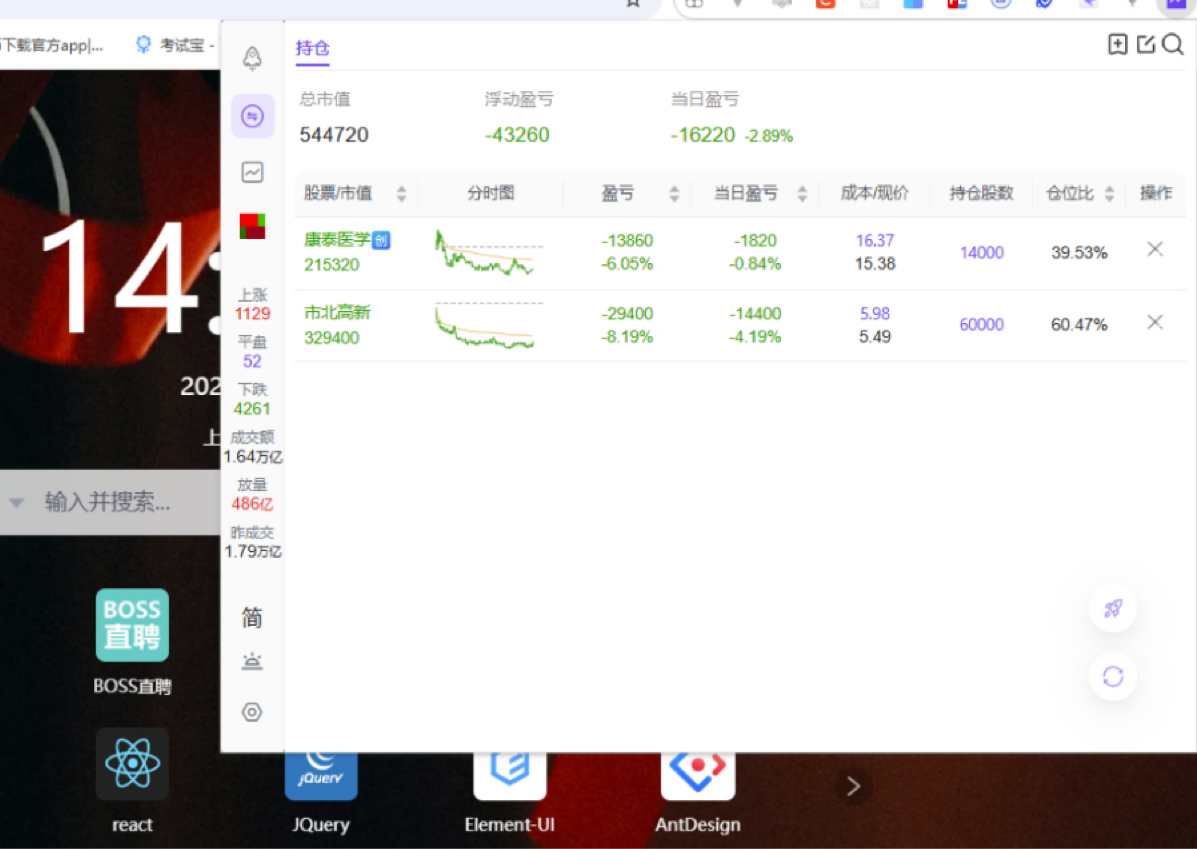Open the bell notification icon in sidebar

coord(253,58)
